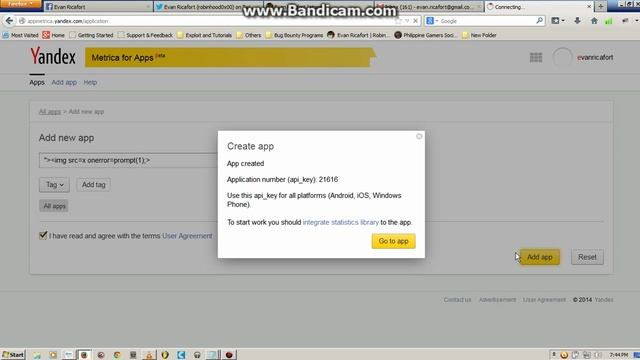
Task: Expand the Exploit and Tutorials bookmark folder
Action: (204, 35)
